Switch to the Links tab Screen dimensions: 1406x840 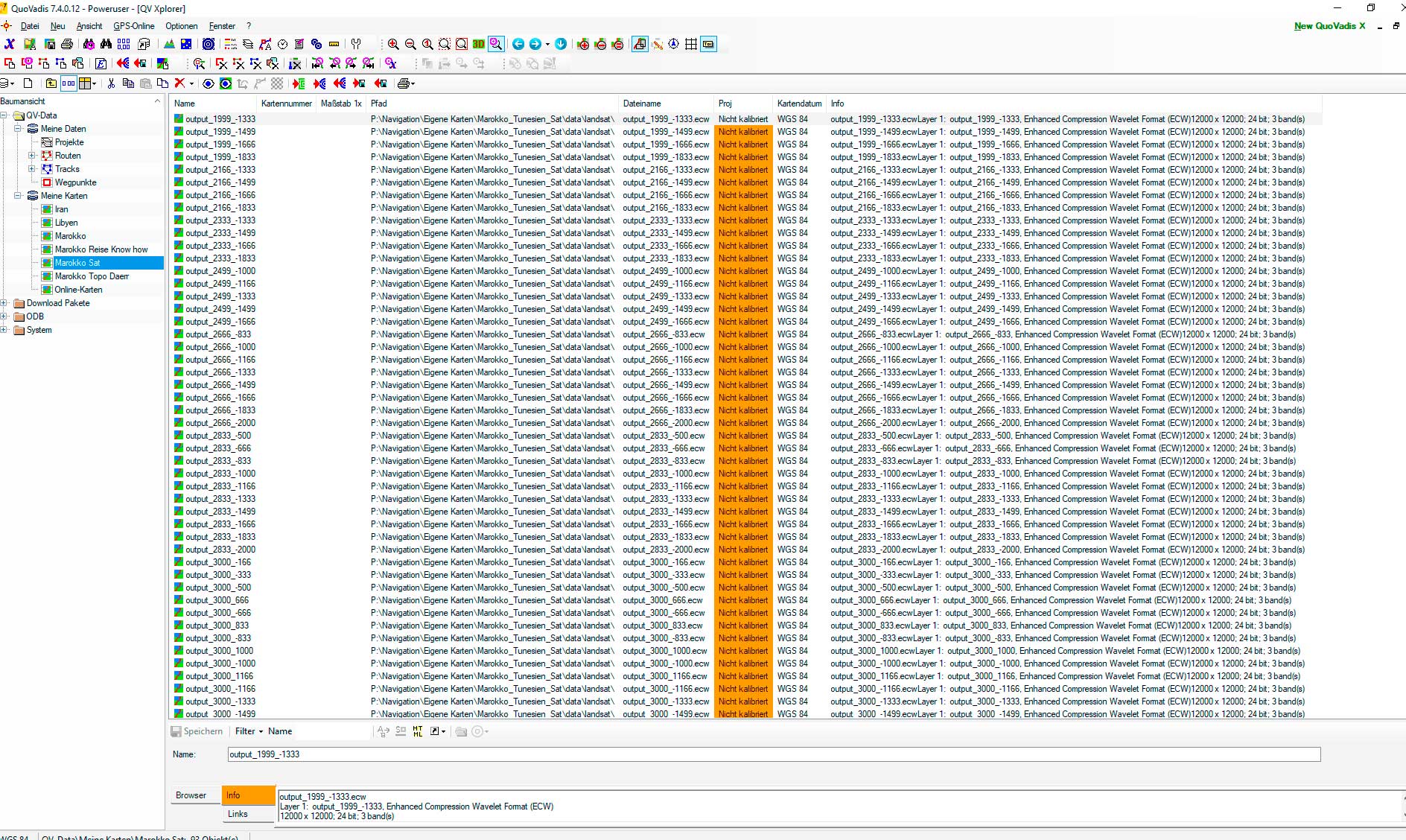(x=238, y=814)
